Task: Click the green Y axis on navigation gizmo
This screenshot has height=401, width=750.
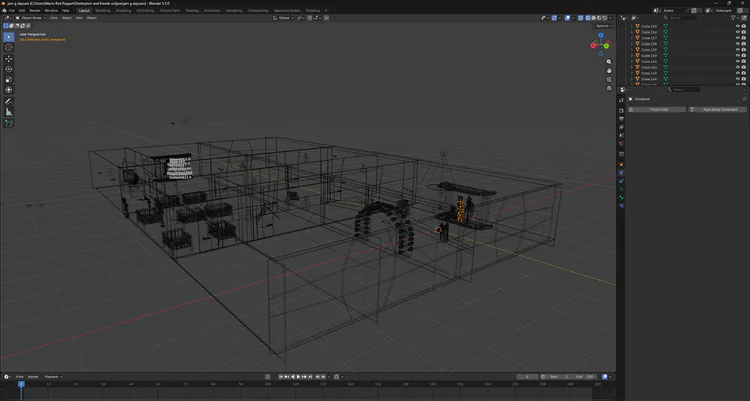Action: (x=607, y=46)
